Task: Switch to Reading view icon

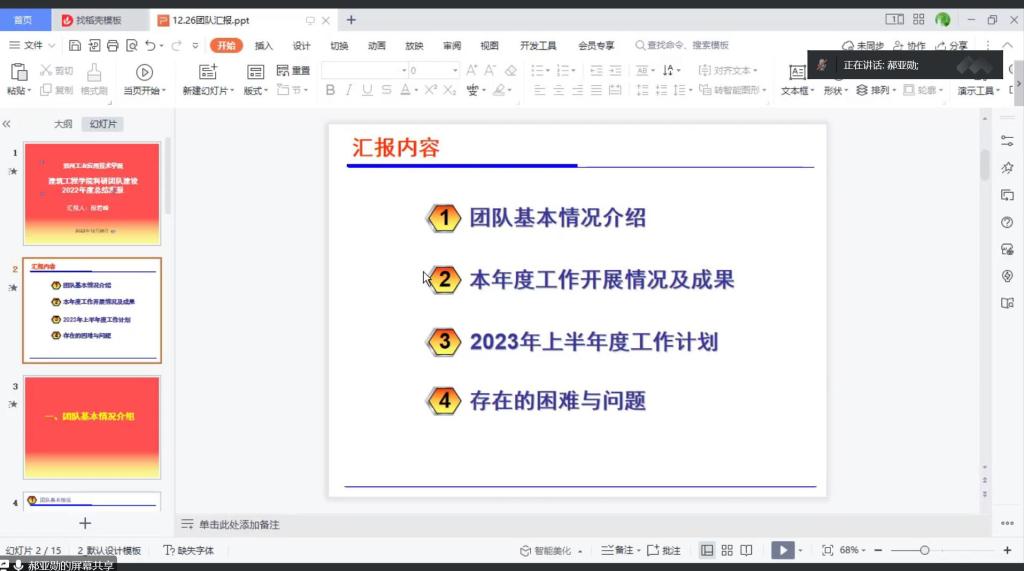Action: (x=746, y=550)
